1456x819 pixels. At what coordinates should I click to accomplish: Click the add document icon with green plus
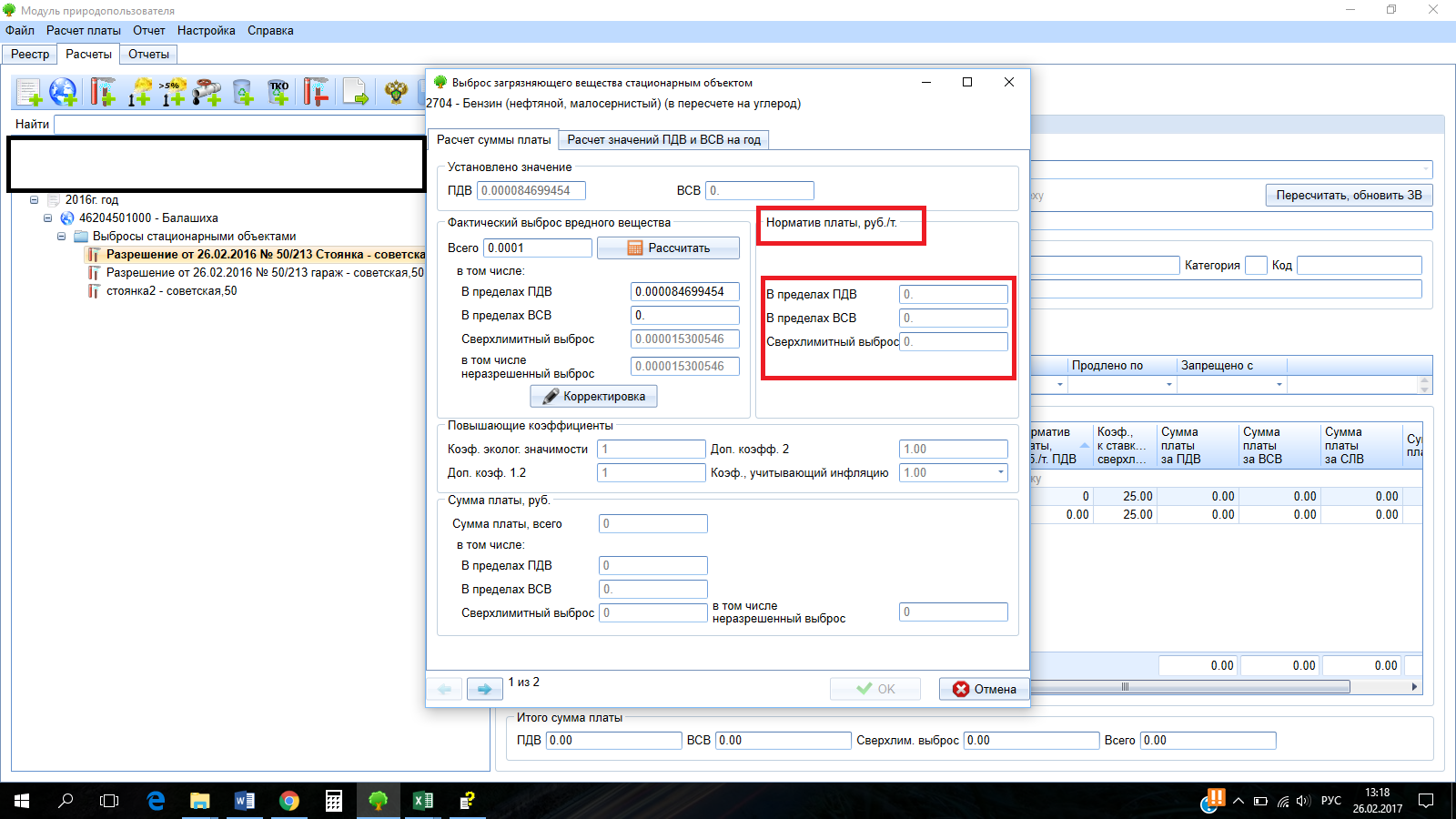[29, 92]
